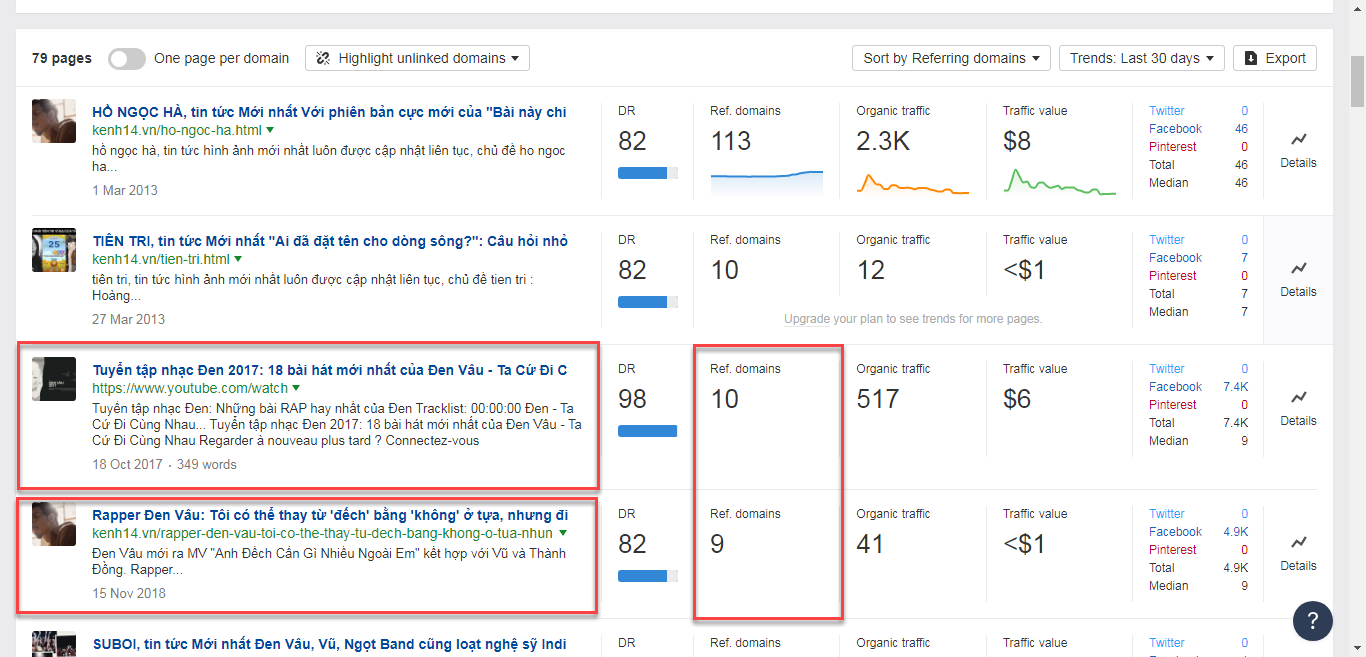
Task: Open Trends: Last 30 days dropdown
Action: [x=1141, y=58]
